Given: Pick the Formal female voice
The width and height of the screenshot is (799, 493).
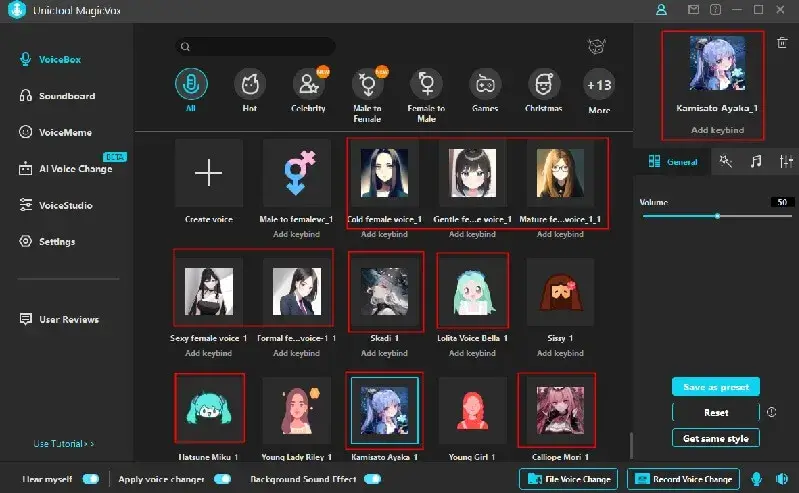Looking at the screenshot, I should pos(297,292).
